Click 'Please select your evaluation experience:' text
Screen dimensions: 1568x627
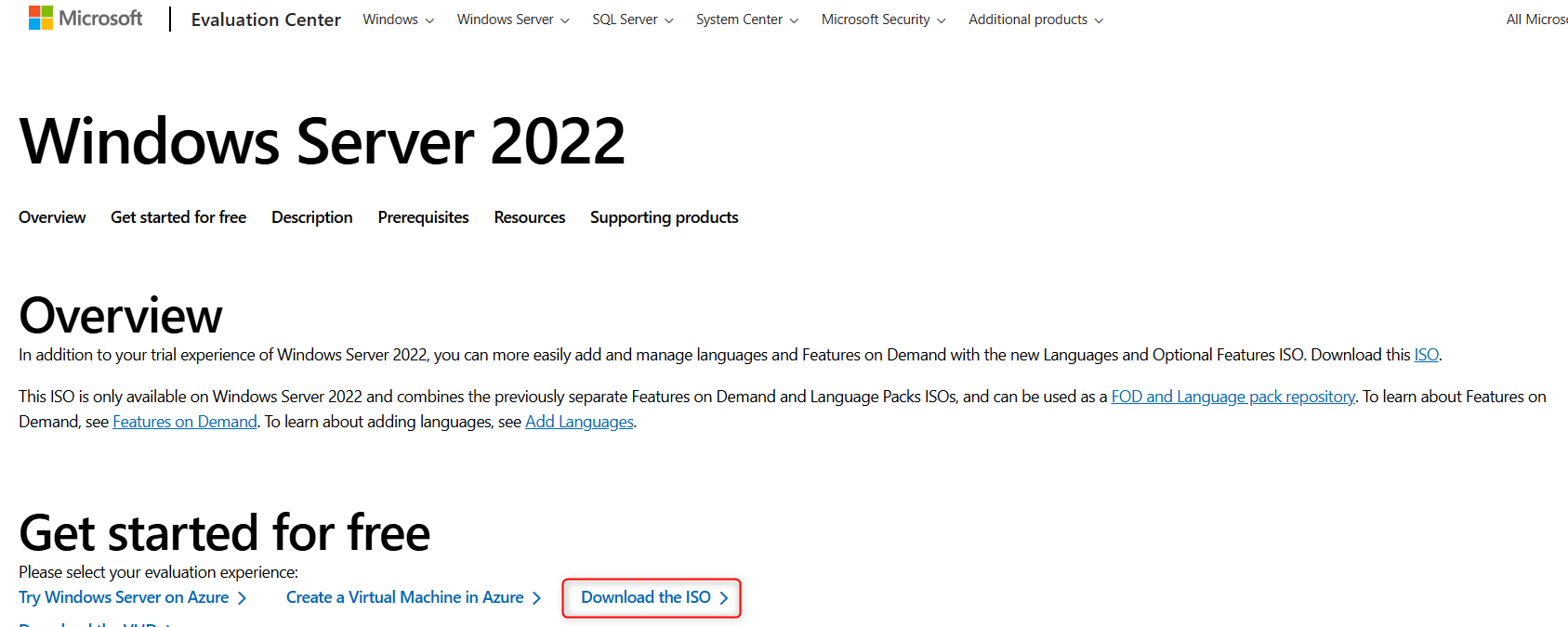tap(159, 572)
